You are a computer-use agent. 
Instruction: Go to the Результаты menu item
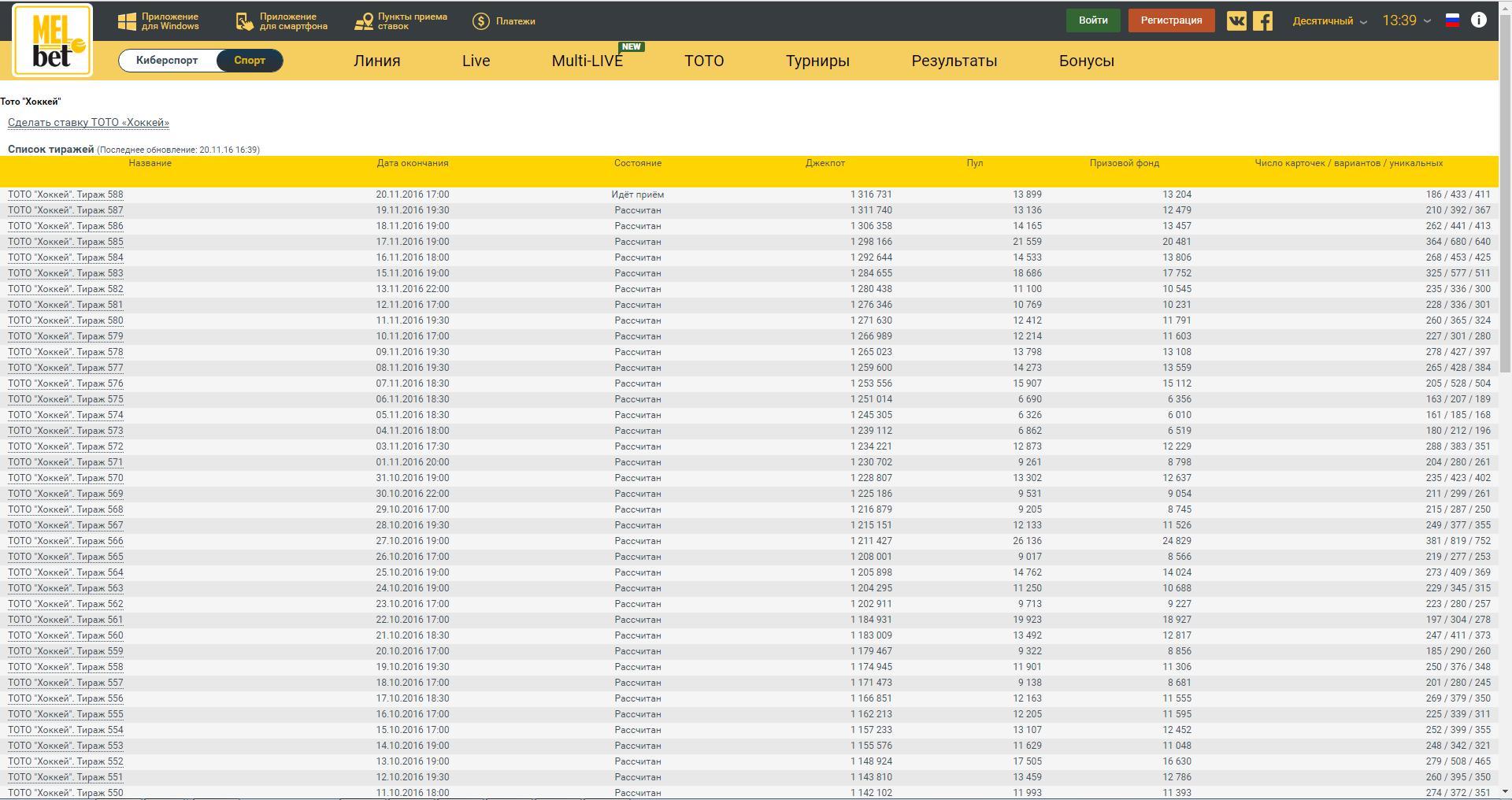point(954,61)
